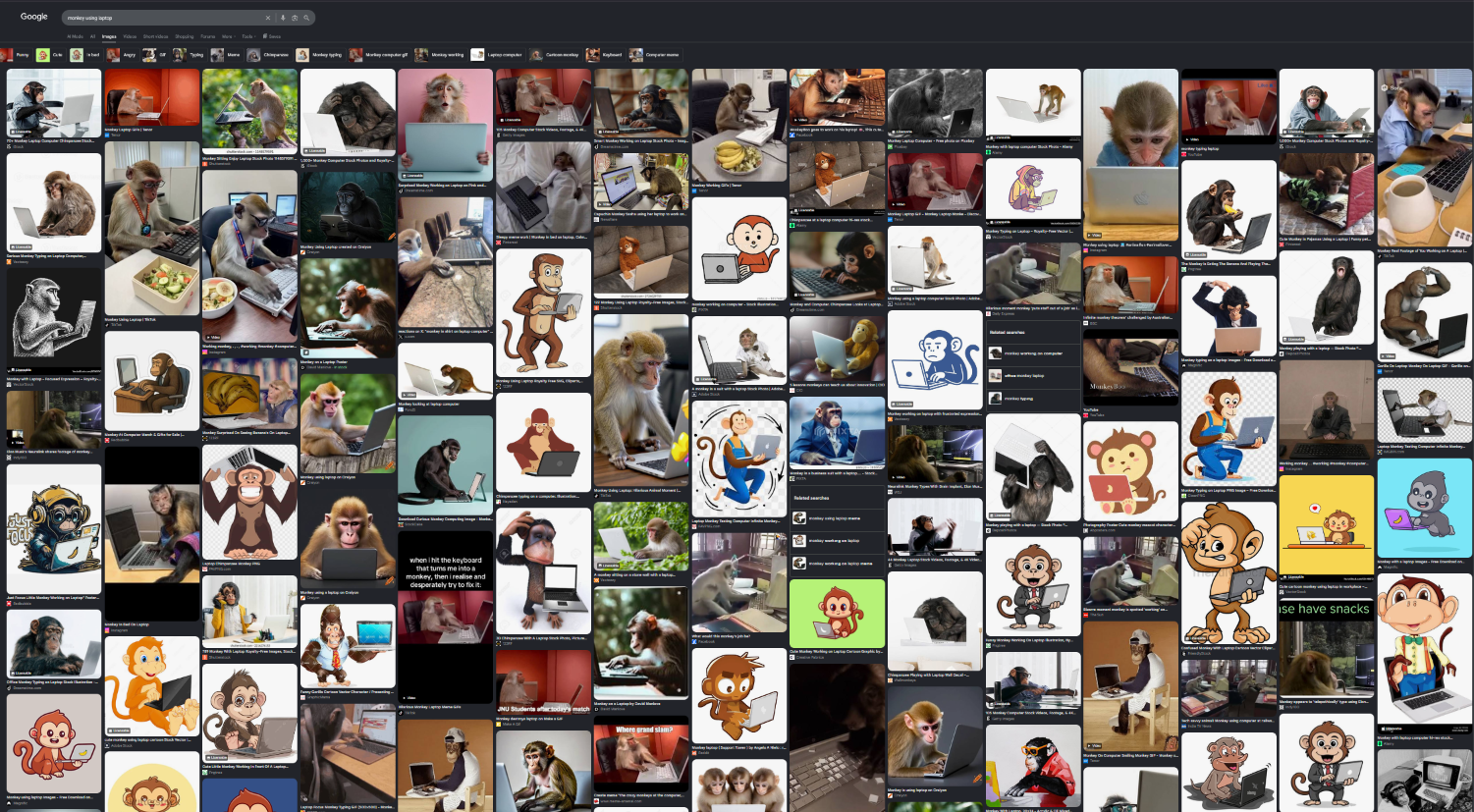Open the purple cartoon gorilla with laptop image

[x=1423, y=508]
